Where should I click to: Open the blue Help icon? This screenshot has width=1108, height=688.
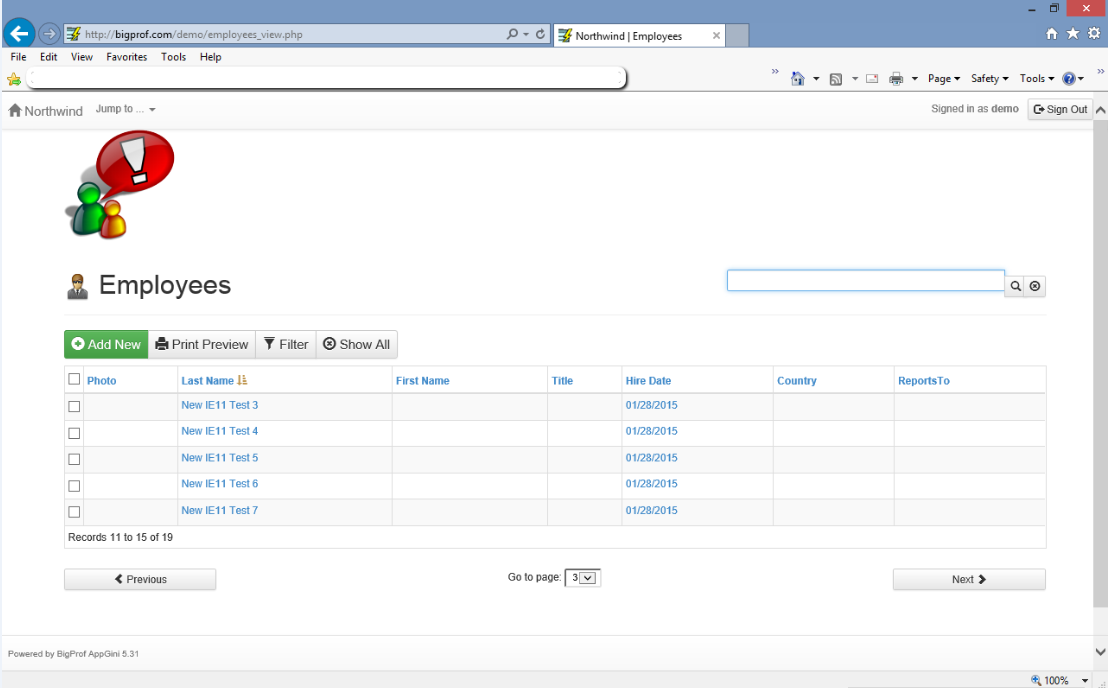(x=1068, y=78)
